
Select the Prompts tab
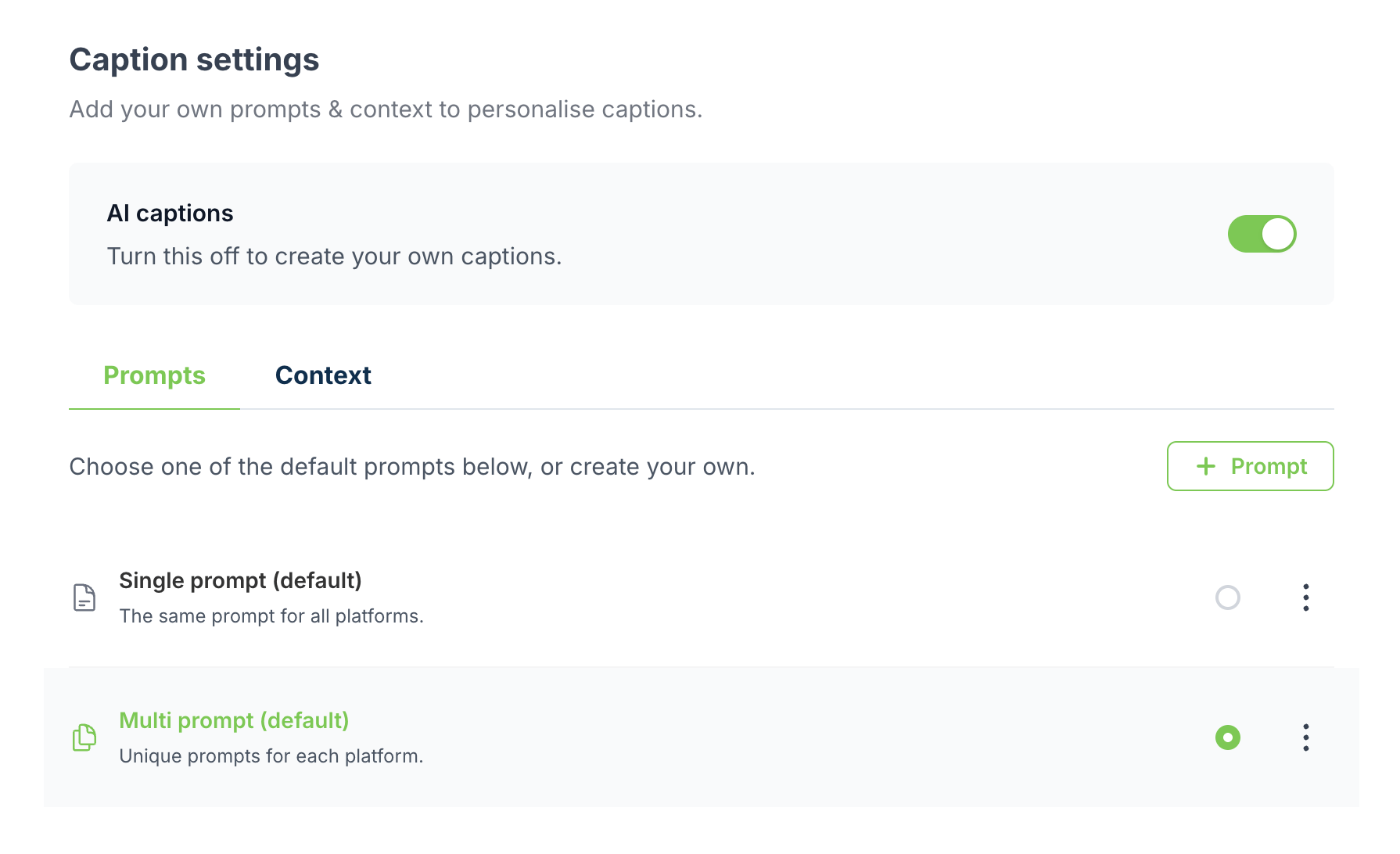[x=154, y=375]
